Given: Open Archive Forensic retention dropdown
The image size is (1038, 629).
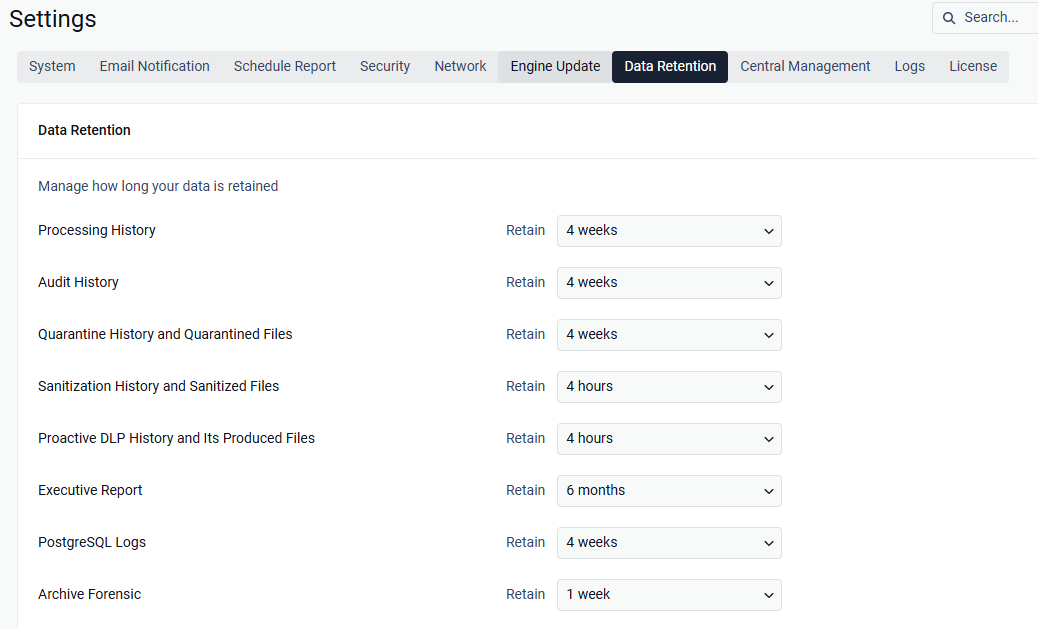Looking at the screenshot, I should click(x=669, y=595).
